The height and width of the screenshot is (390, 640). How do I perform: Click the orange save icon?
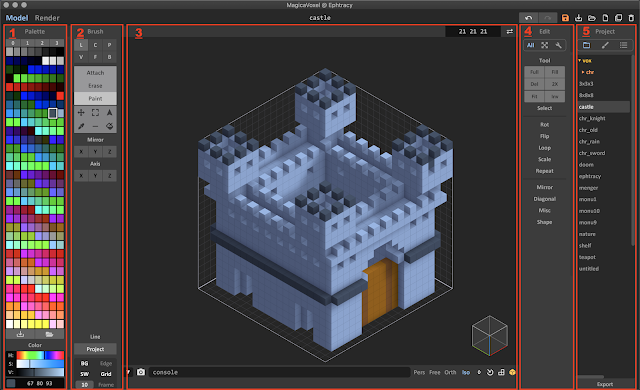565,18
